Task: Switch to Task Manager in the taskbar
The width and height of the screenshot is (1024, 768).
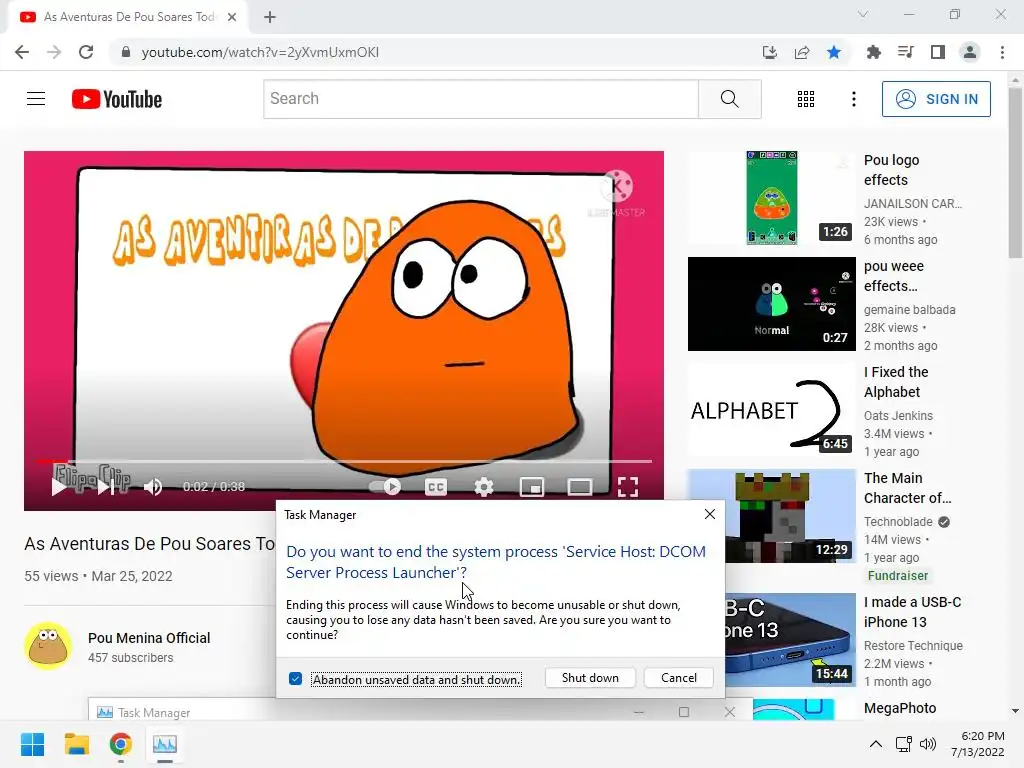Action: tap(165, 744)
